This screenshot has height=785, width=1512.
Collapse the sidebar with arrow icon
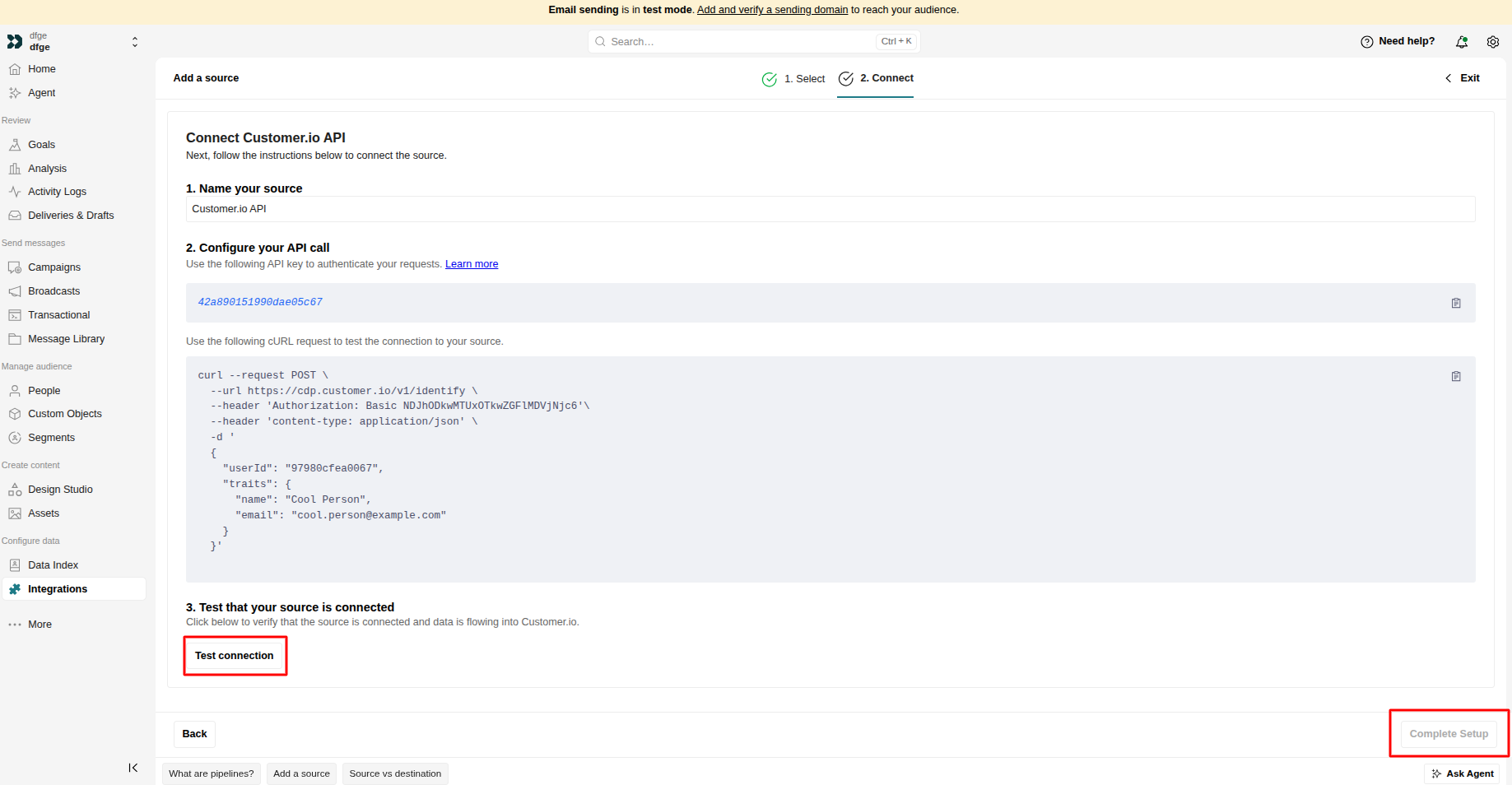pos(133,768)
